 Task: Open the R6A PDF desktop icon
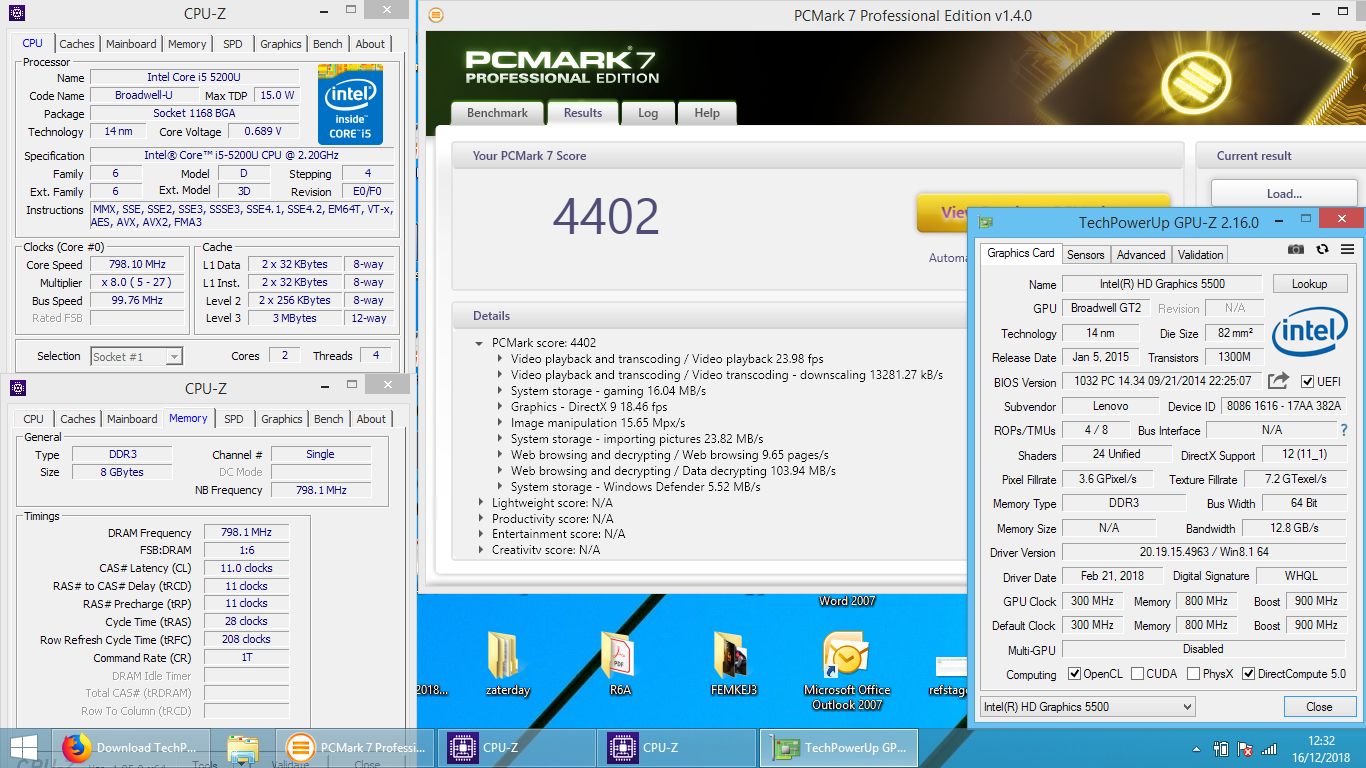(618, 665)
